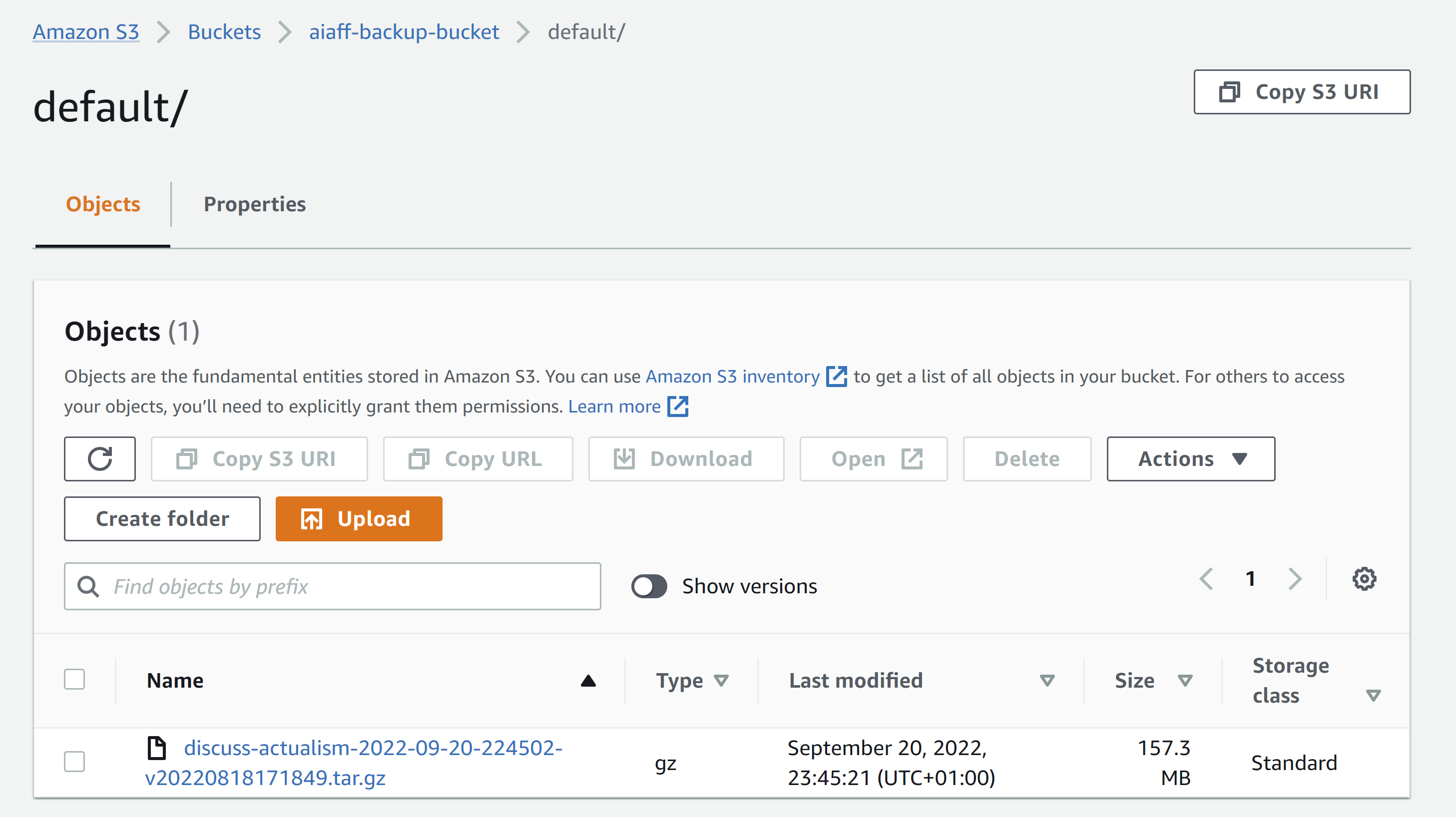The height and width of the screenshot is (817, 1456).
Task: Click Create folder button
Action: [162, 518]
